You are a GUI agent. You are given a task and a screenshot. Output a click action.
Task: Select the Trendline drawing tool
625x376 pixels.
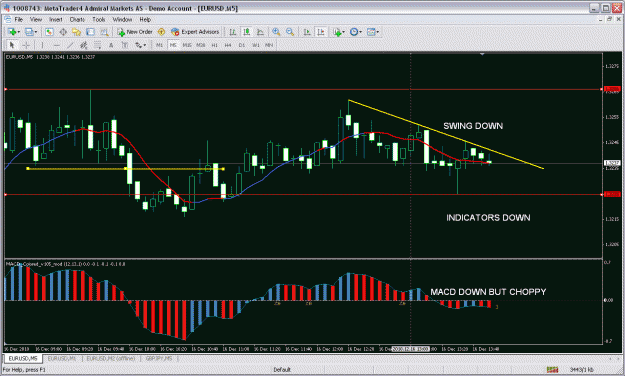click(x=70, y=45)
